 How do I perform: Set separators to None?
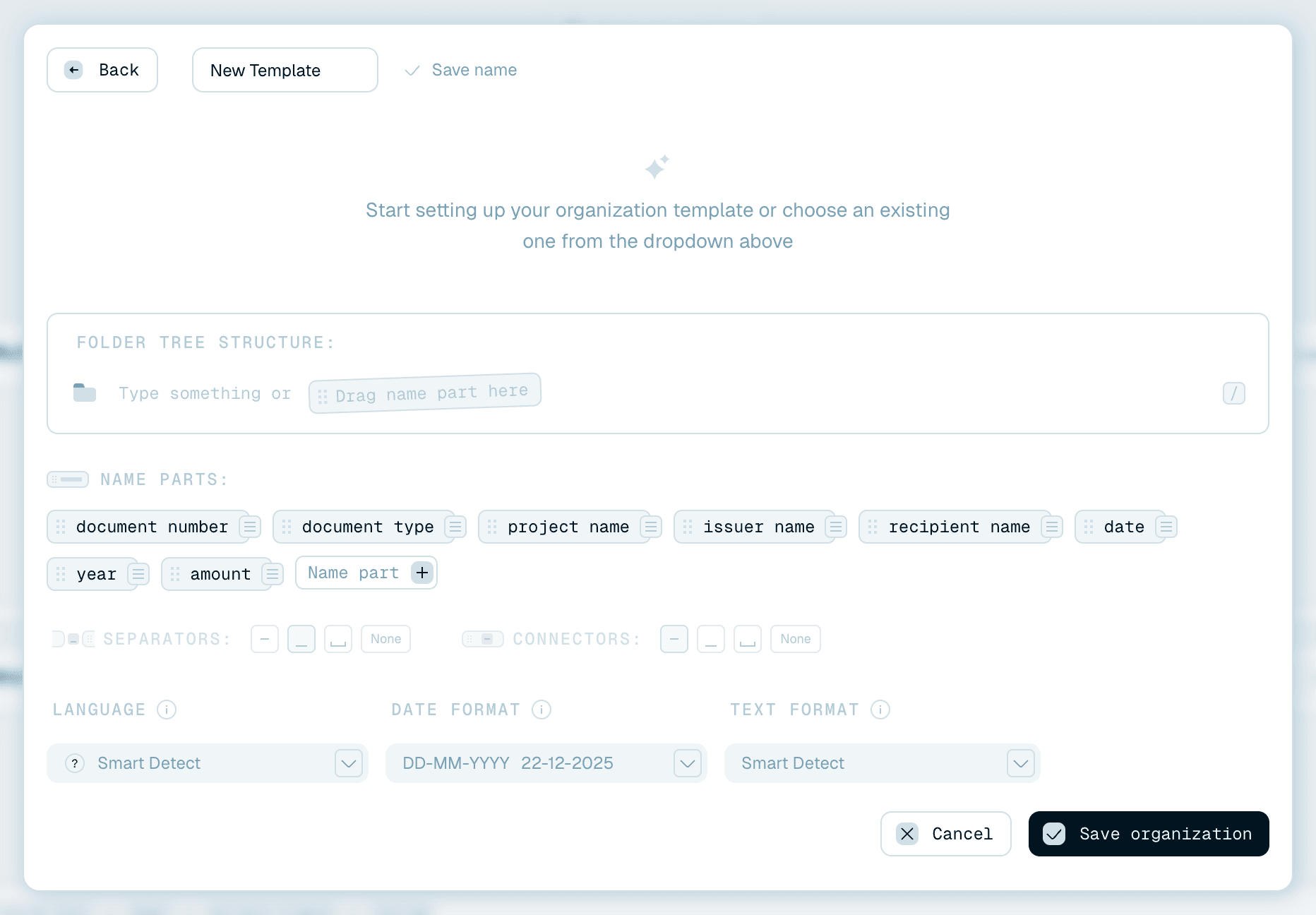tap(385, 639)
